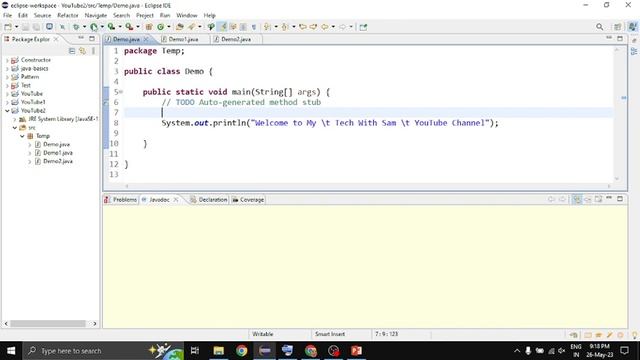Expand the Constructor project node
Image resolution: width=640 pixels, height=360 pixels.
7,60
